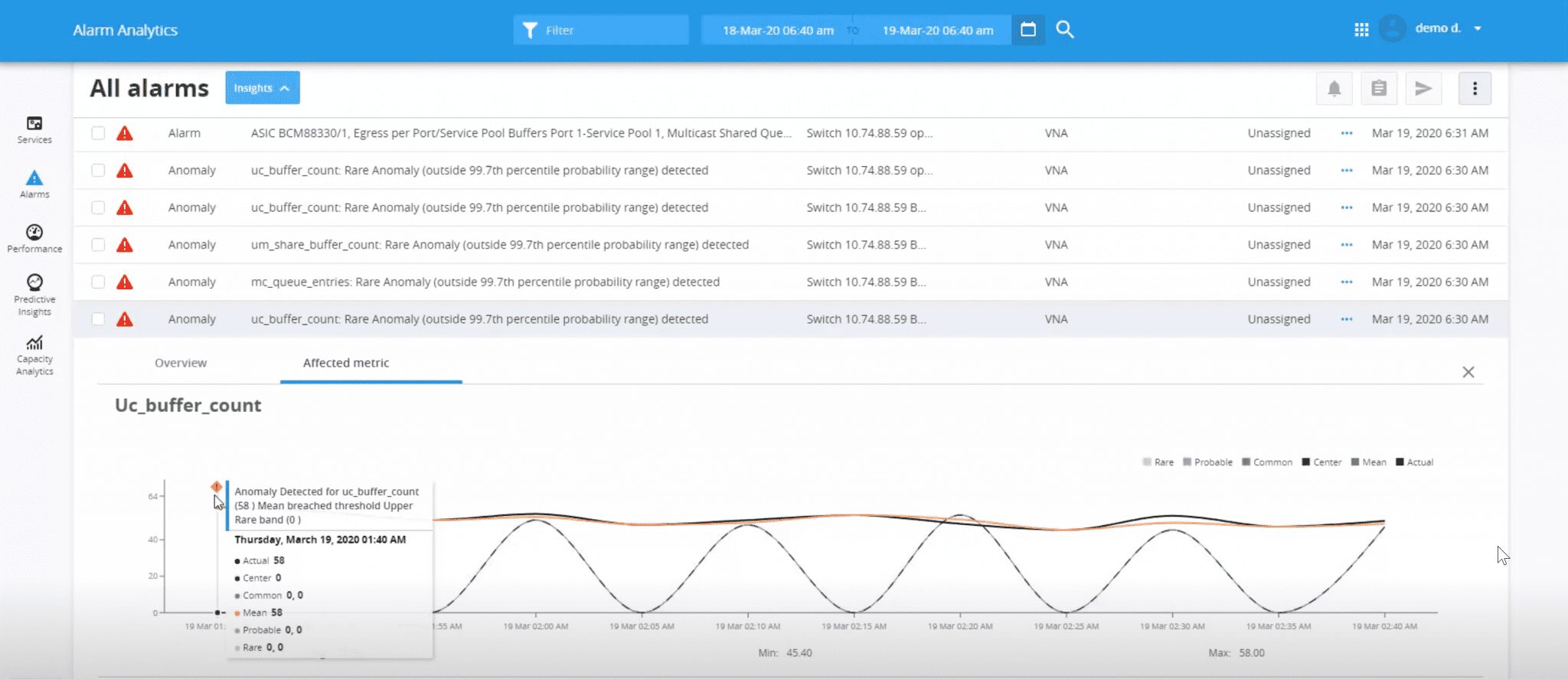Open the vertical three-dot more menu
Image resolution: width=1568 pixels, height=679 pixels.
pyautogui.click(x=1475, y=89)
